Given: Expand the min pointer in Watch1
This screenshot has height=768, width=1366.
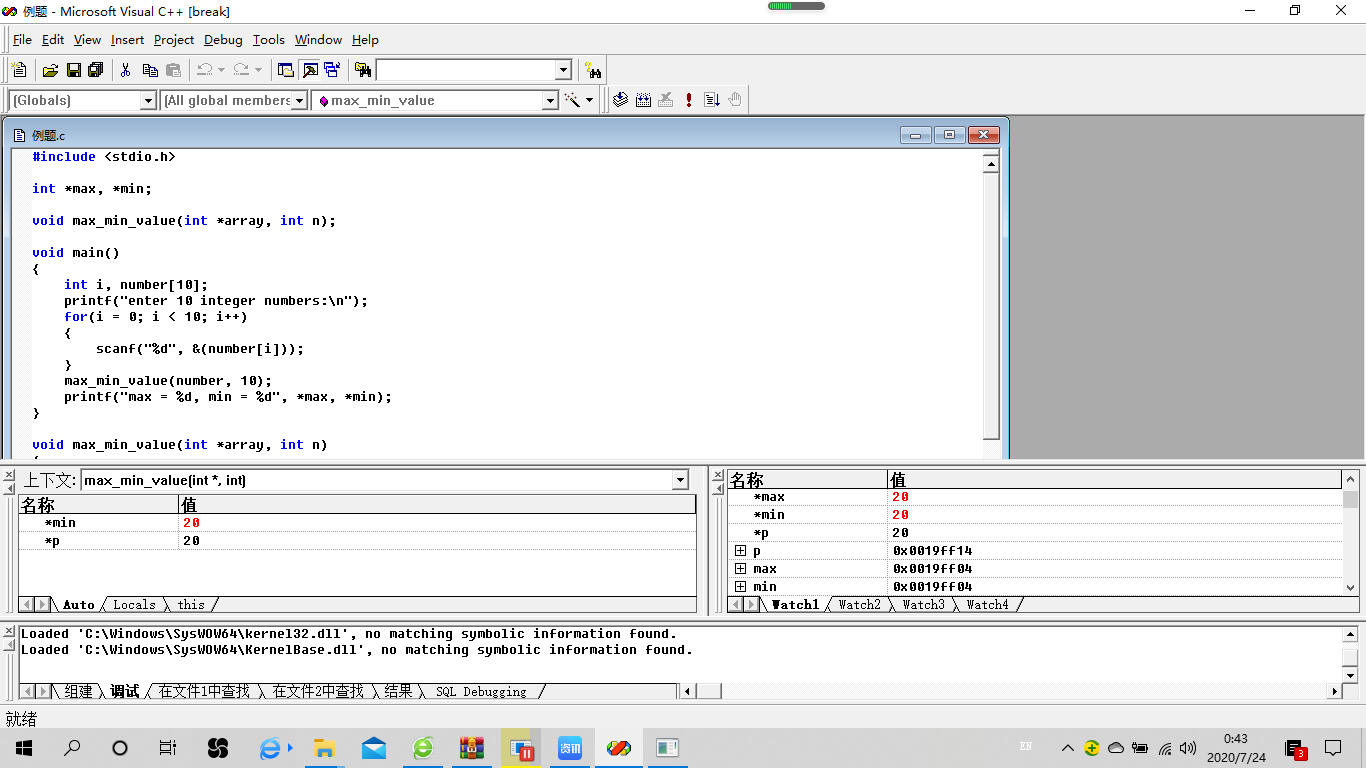Looking at the screenshot, I should [x=740, y=587].
